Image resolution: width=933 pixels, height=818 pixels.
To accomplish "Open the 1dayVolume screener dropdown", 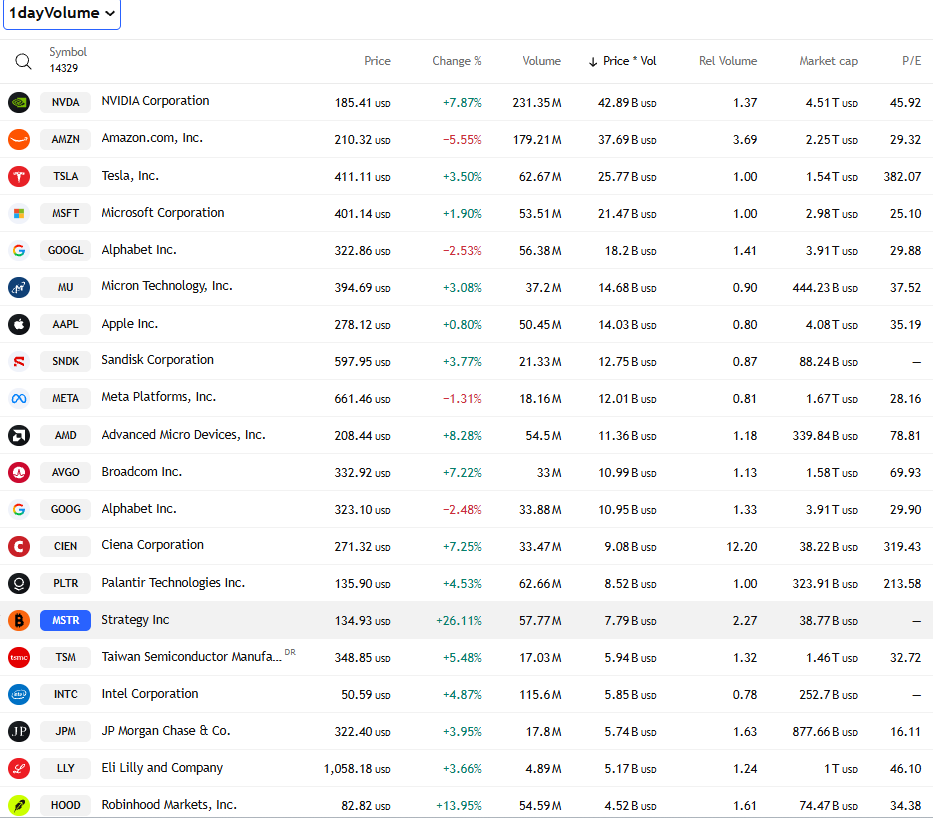I will click(62, 13).
